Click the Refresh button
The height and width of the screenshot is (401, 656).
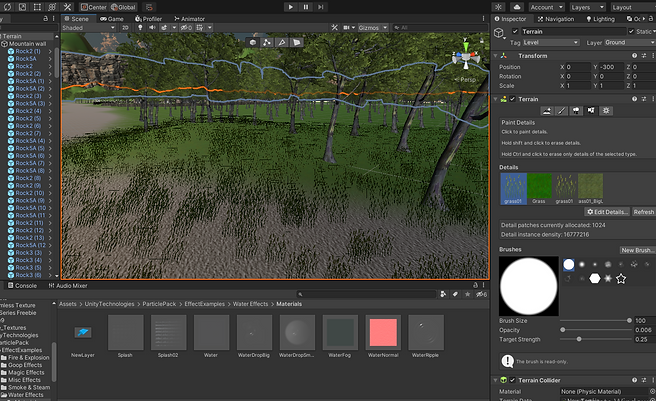tap(643, 212)
